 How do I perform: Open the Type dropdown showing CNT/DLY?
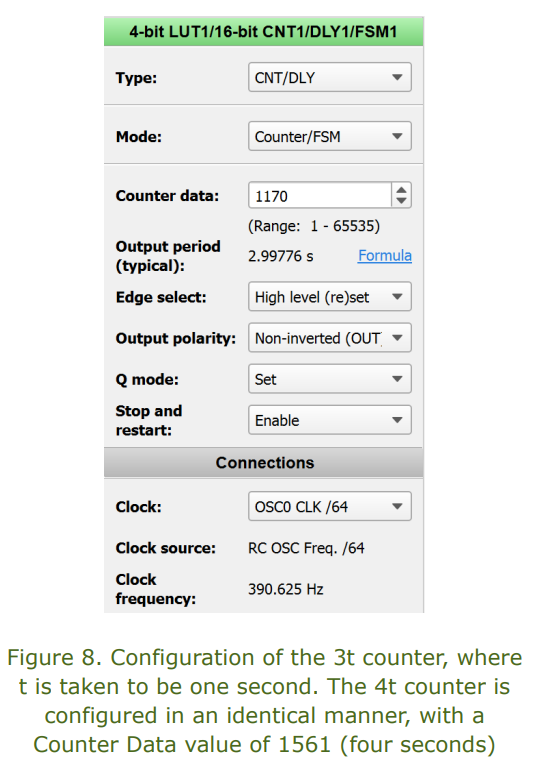pos(330,77)
